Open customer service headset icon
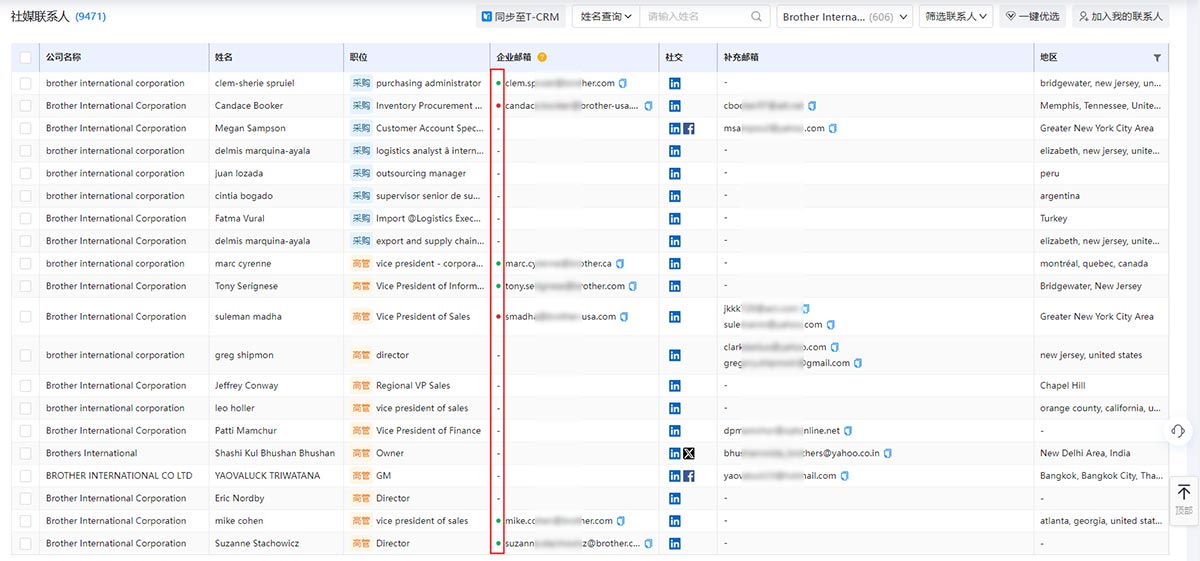1200x561 pixels. 1177,430
